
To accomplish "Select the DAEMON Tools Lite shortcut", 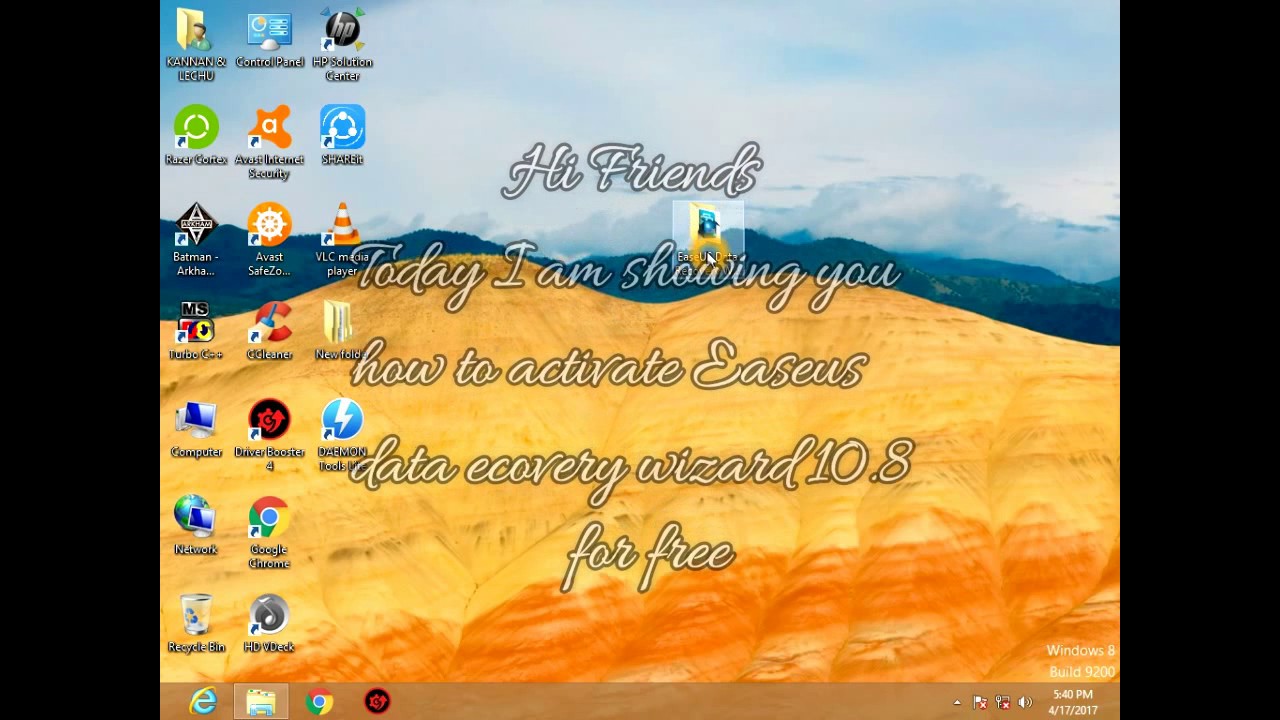I will click(x=342, y=435).
